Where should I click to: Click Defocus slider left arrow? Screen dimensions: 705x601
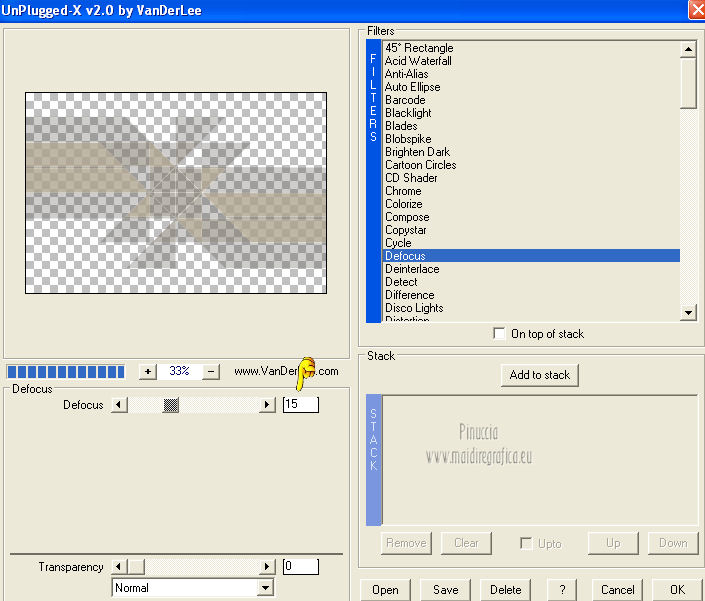pos(119,405)
